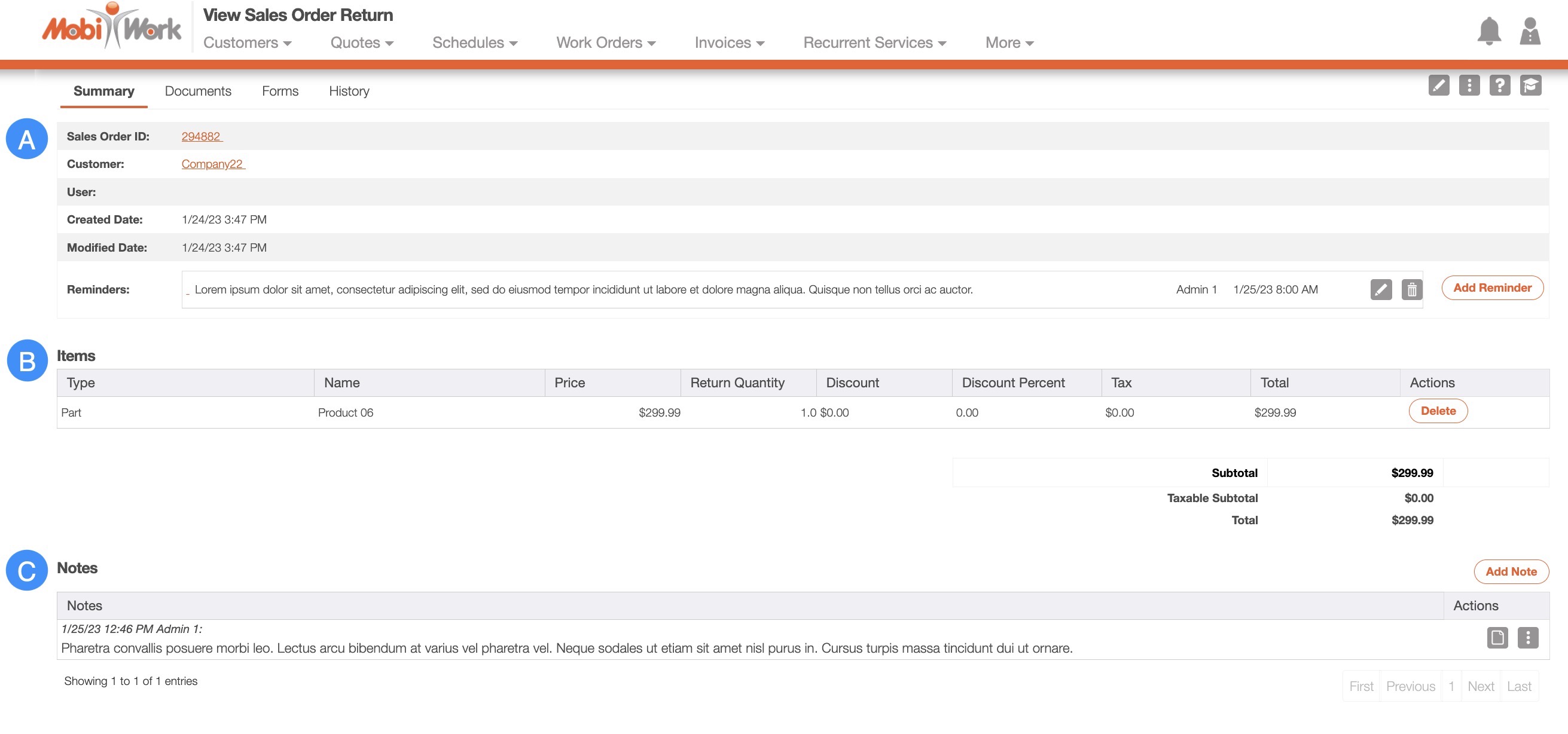Click the Add Reminder button
This screenshot has height=734, width=1568.
1492,288
